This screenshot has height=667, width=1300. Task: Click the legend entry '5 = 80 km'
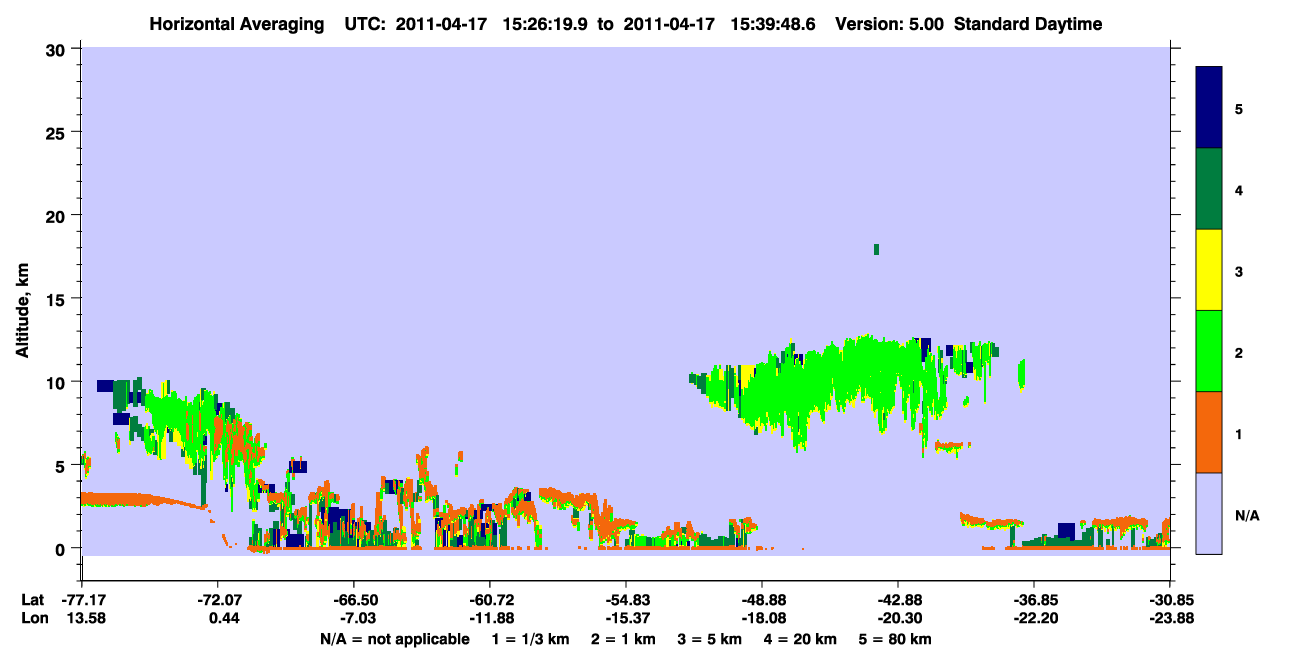point(896,639)
